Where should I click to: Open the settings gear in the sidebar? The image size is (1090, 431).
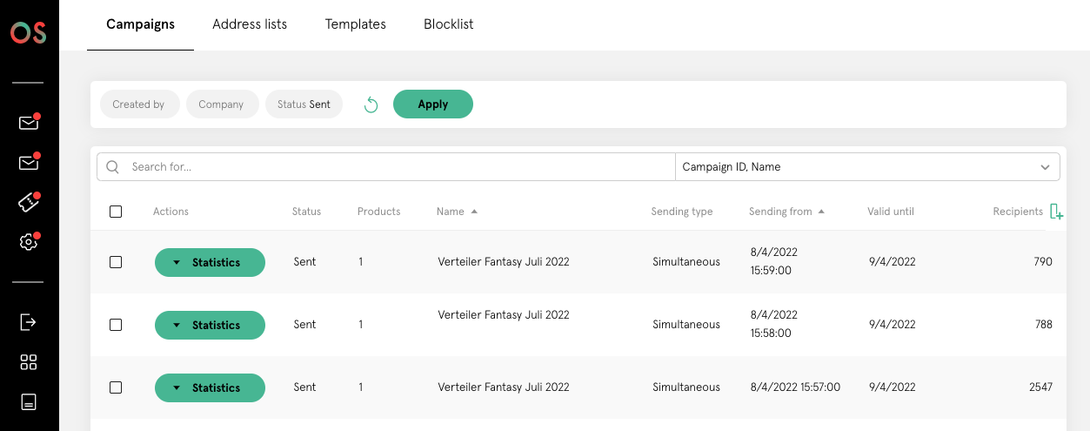28,242
